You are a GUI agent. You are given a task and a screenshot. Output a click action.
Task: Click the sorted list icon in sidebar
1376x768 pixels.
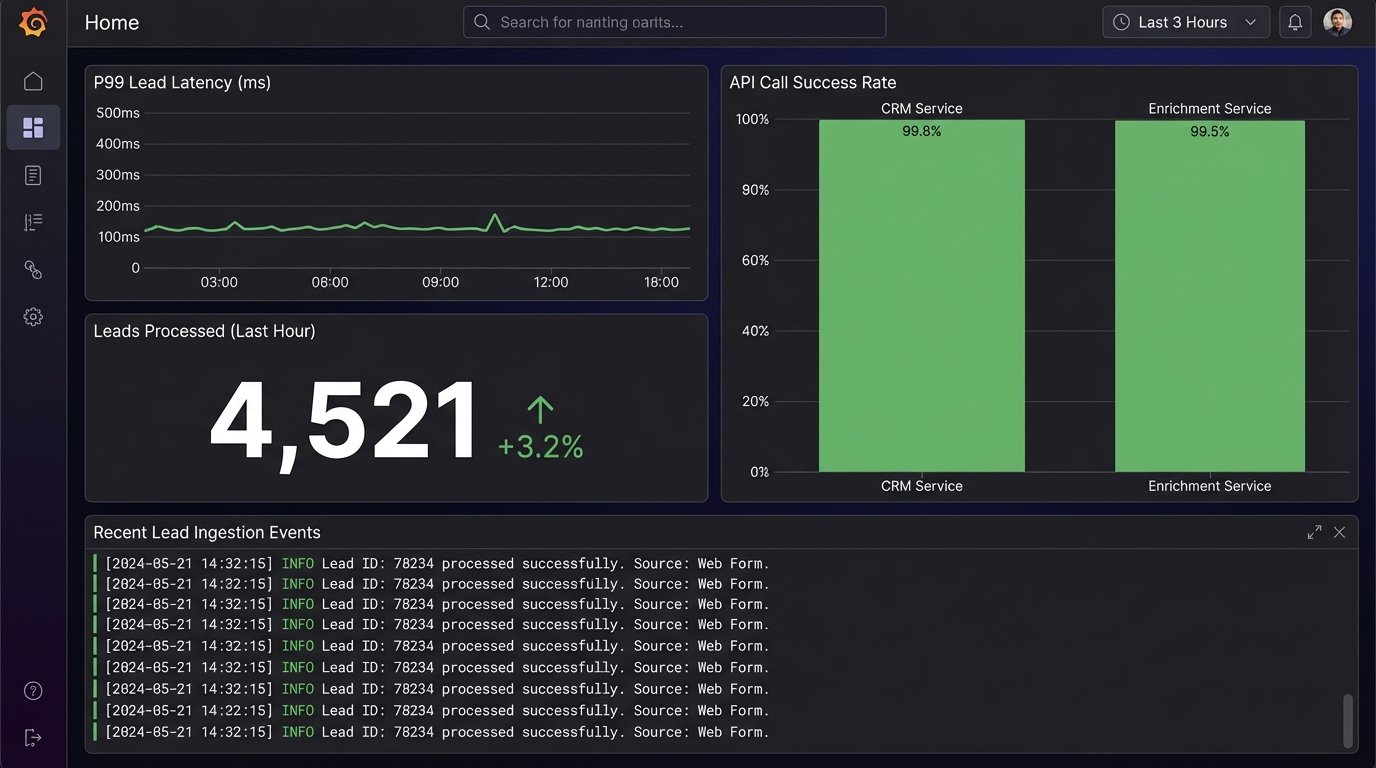[x=33, y=222]
